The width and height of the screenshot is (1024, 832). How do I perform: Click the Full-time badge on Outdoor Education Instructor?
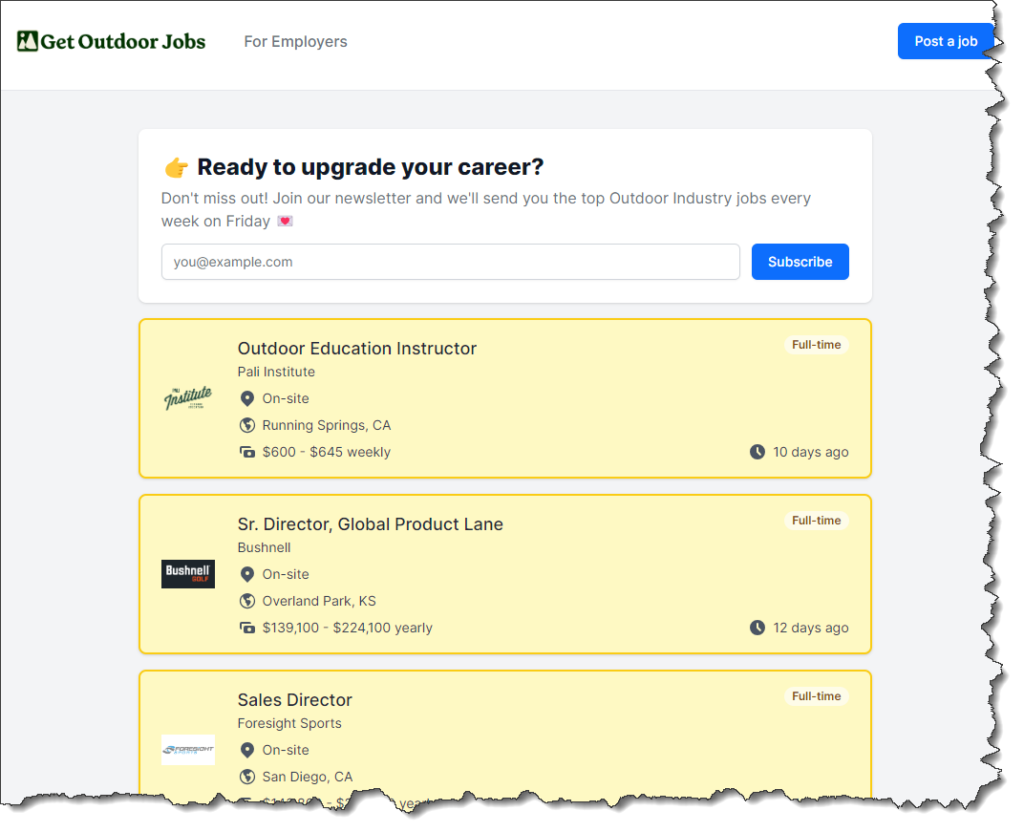point(816,345)
